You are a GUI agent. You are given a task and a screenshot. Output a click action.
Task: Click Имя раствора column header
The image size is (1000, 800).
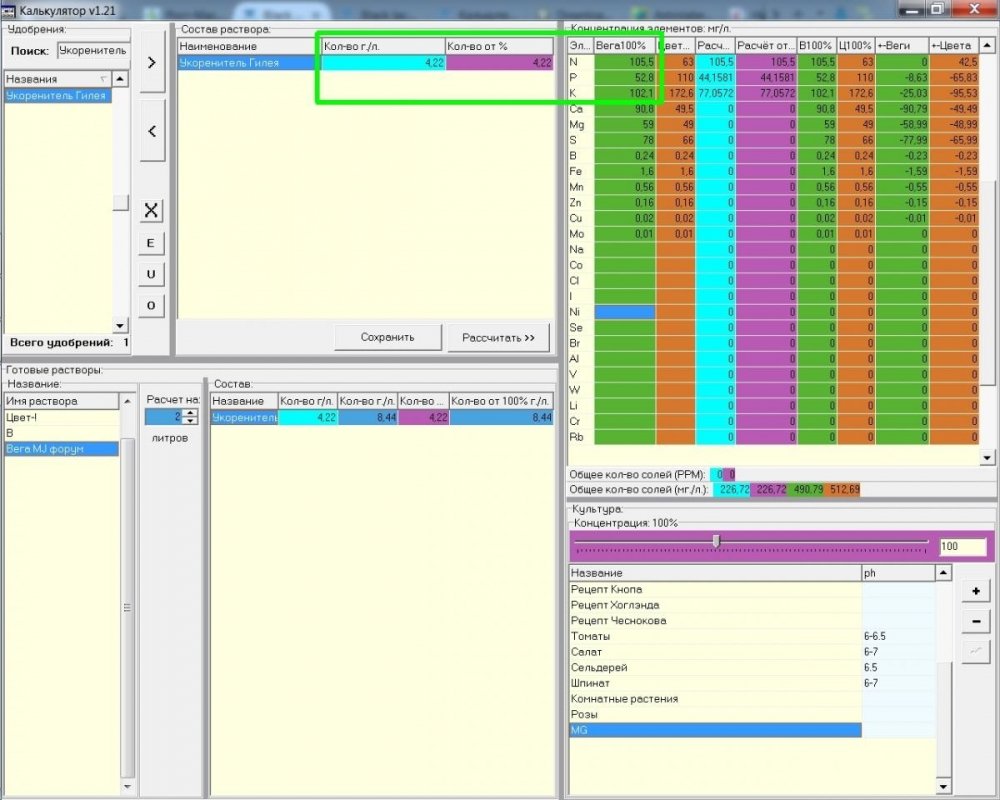click(x=61, y=401)
